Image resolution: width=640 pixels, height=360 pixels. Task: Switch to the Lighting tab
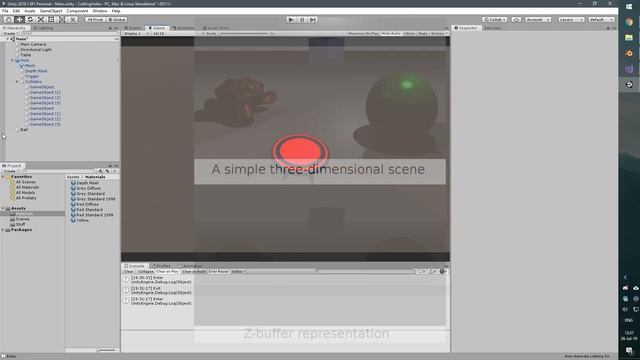coord(43,28)
